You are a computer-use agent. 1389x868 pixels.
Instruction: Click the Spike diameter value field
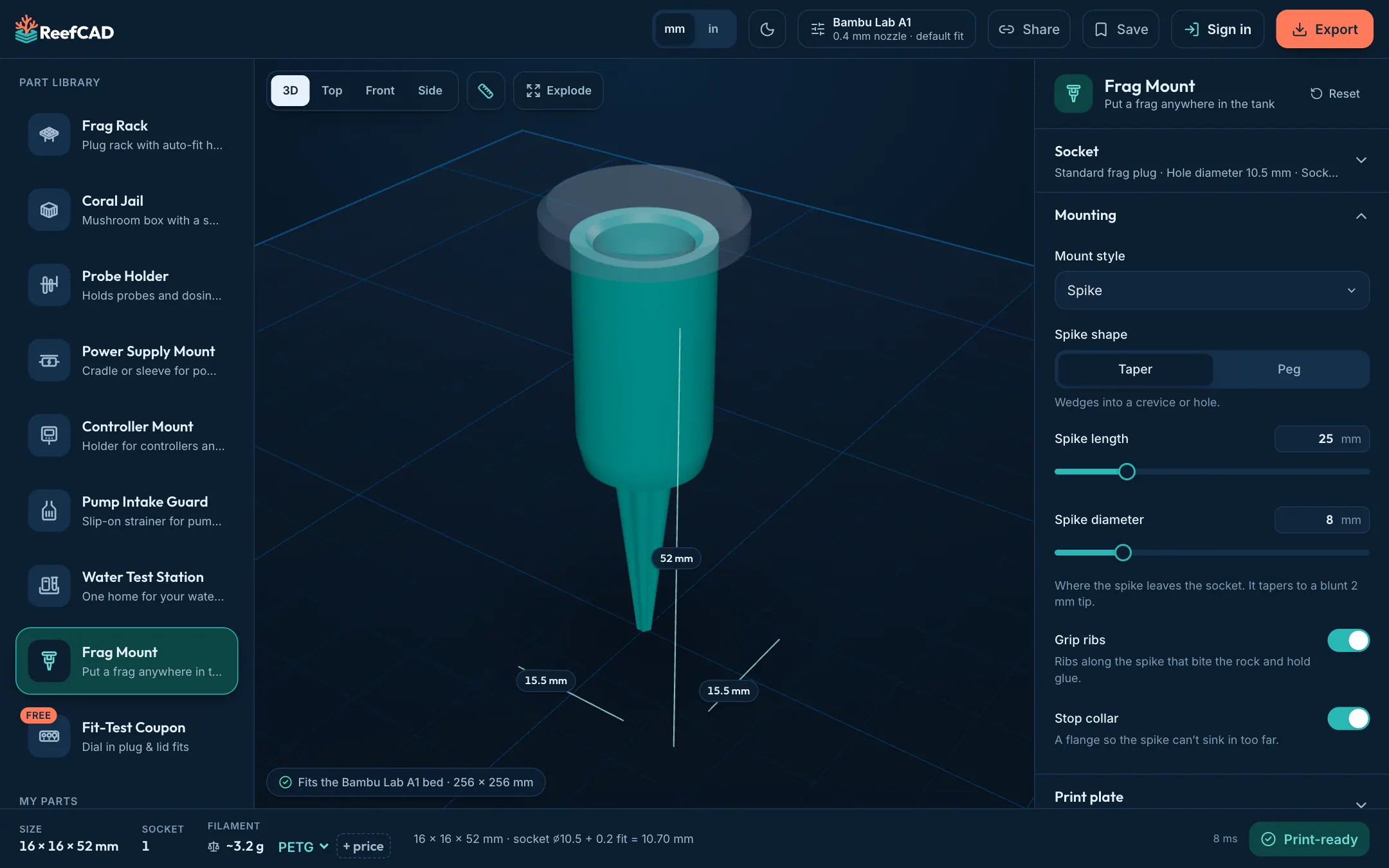[1322, 520]
